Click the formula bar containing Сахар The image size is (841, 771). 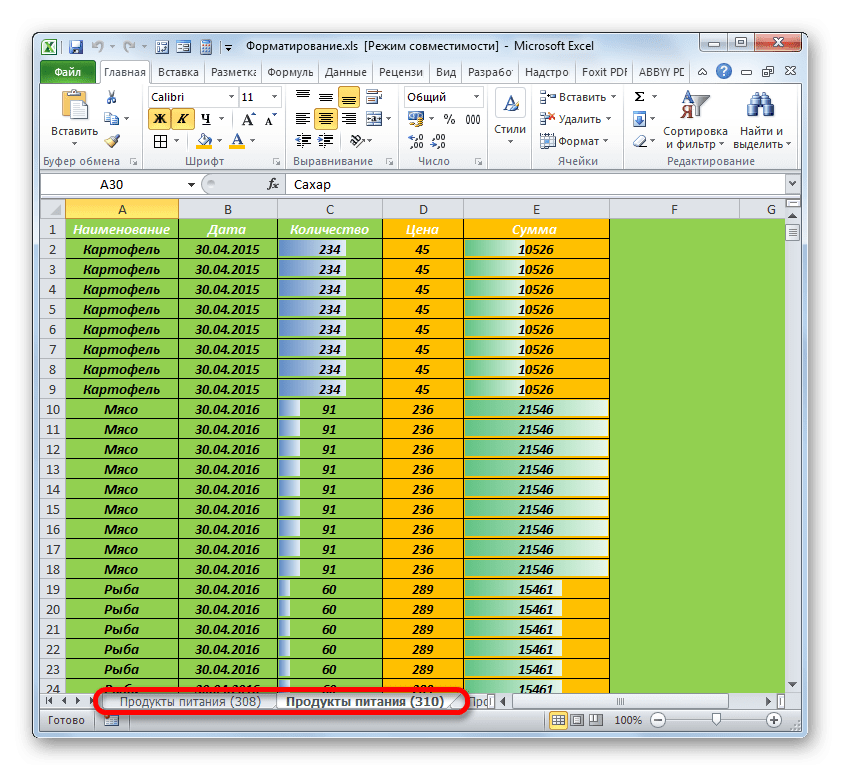pos(535,185)
